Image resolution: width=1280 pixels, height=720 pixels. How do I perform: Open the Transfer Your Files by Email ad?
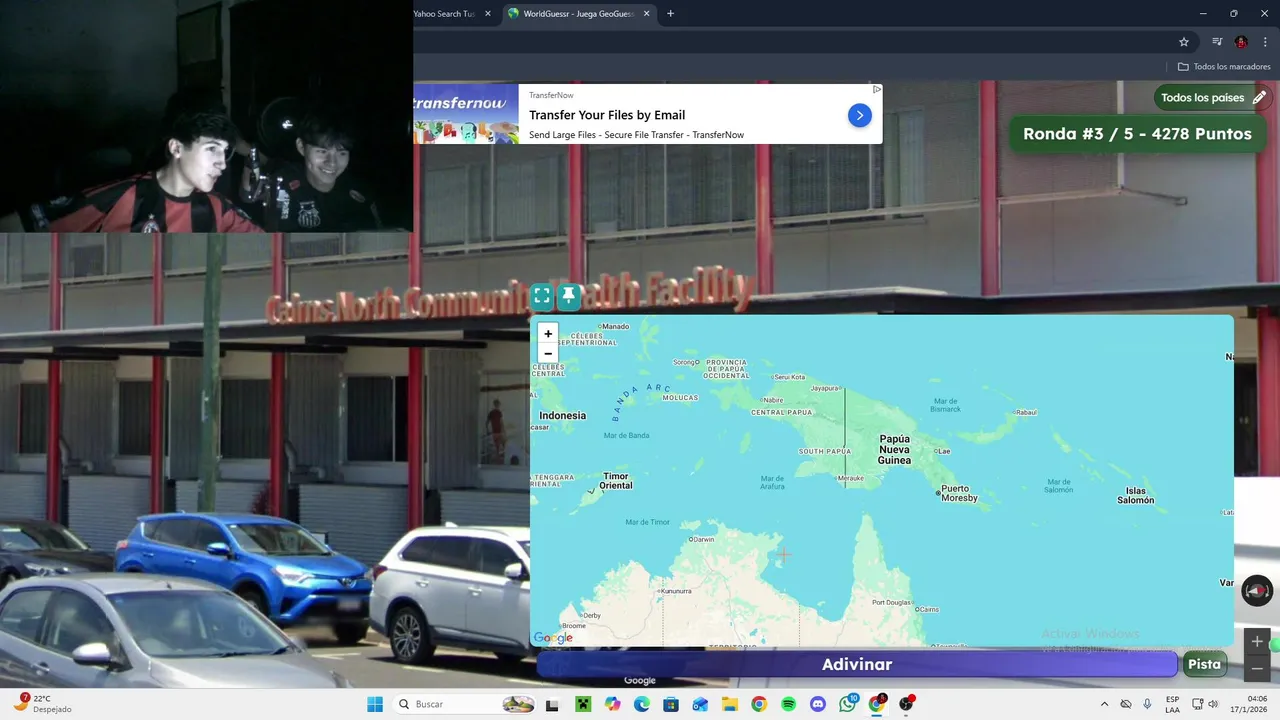coord(607,115)
